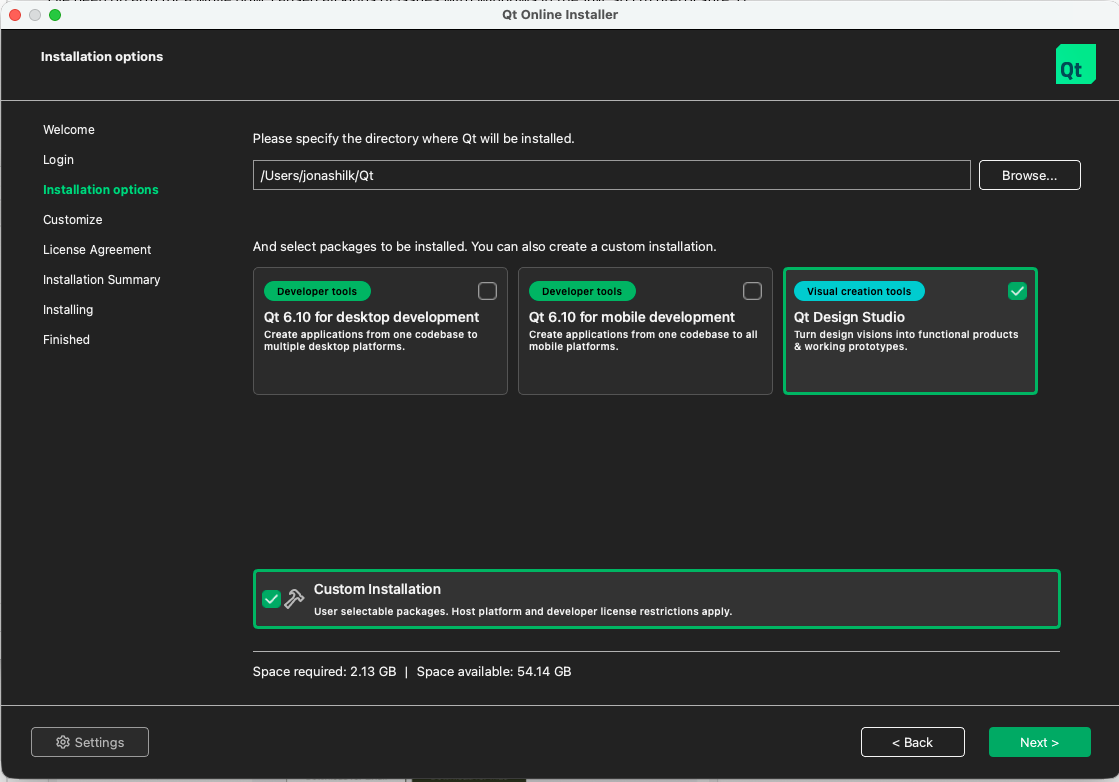Open the Customize step in sidebar
This screenshot has width=1119, height=782.
(x=72, y=220)
